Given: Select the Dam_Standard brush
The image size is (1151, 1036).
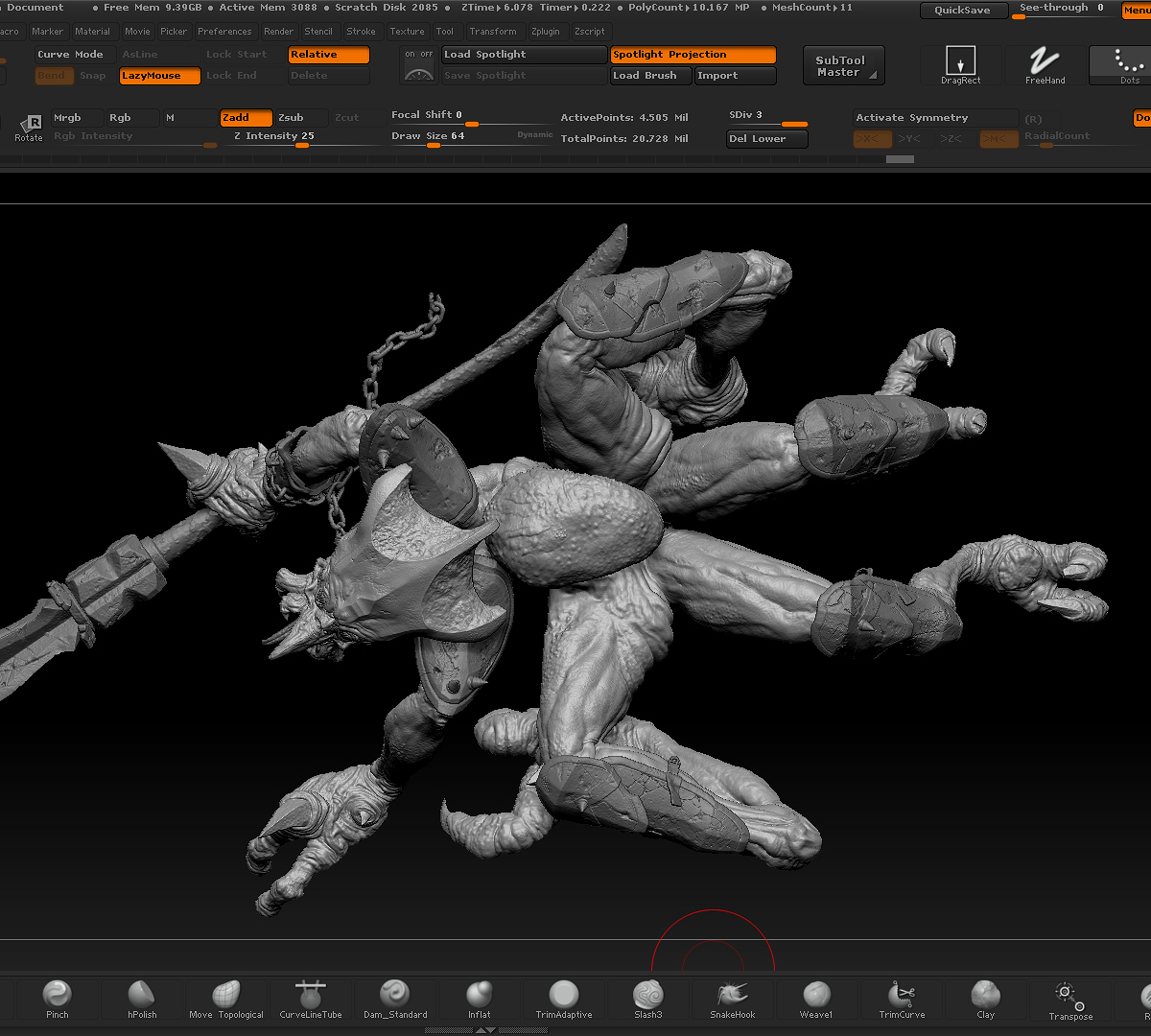Looking at the screenshot, I should [x=395, y=999].
